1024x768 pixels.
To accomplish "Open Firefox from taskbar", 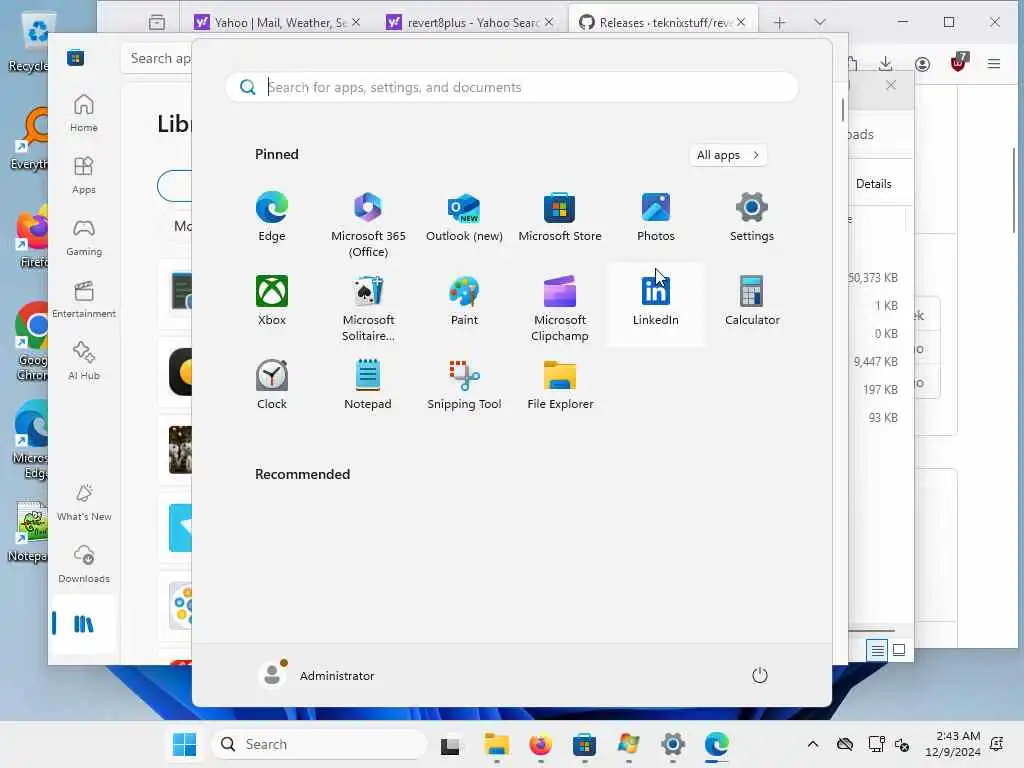I will (541, 744).
